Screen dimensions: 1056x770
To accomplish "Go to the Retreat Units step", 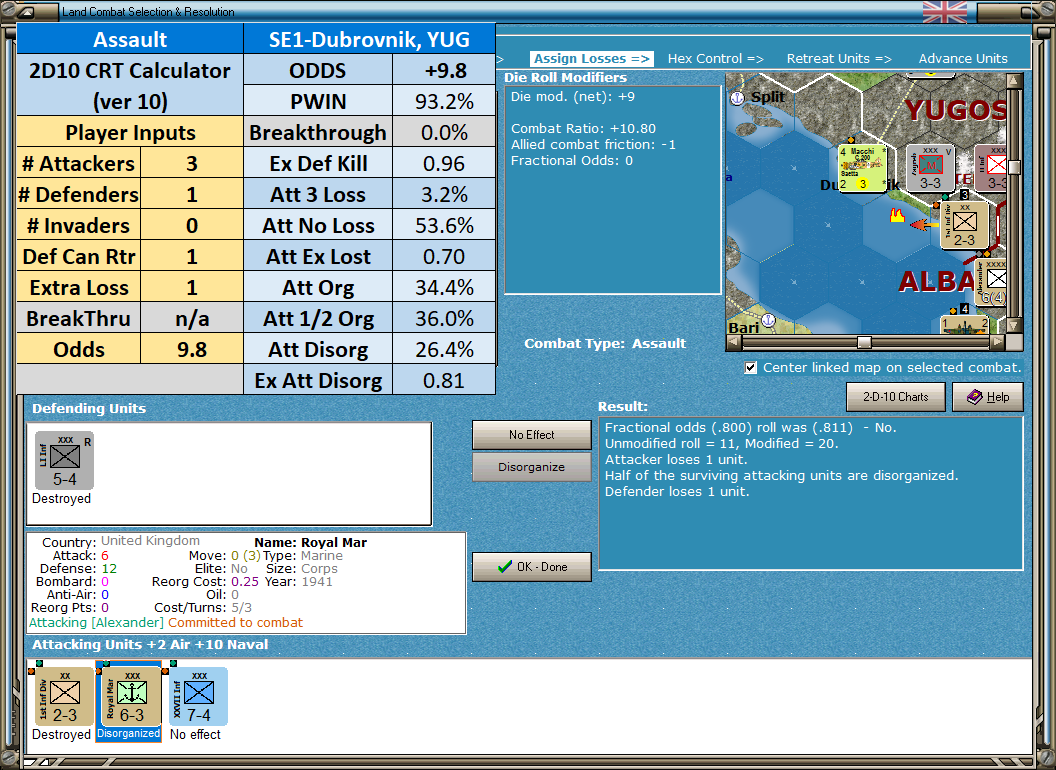I will [839, 59].
